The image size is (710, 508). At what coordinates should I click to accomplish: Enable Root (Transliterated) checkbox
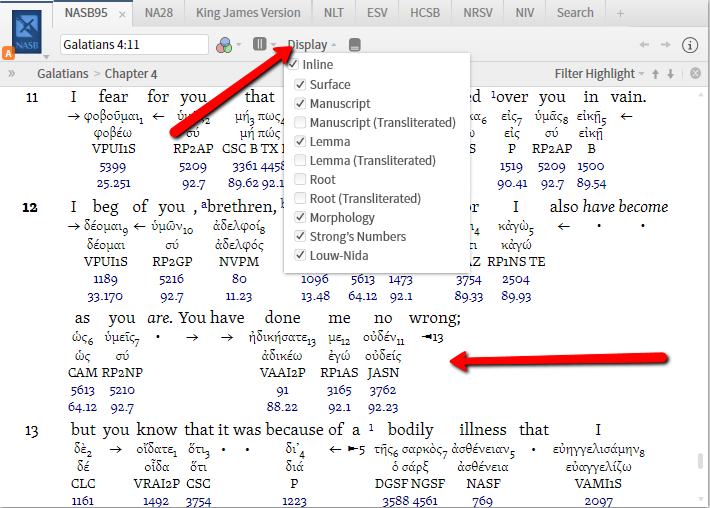(300, 198)
